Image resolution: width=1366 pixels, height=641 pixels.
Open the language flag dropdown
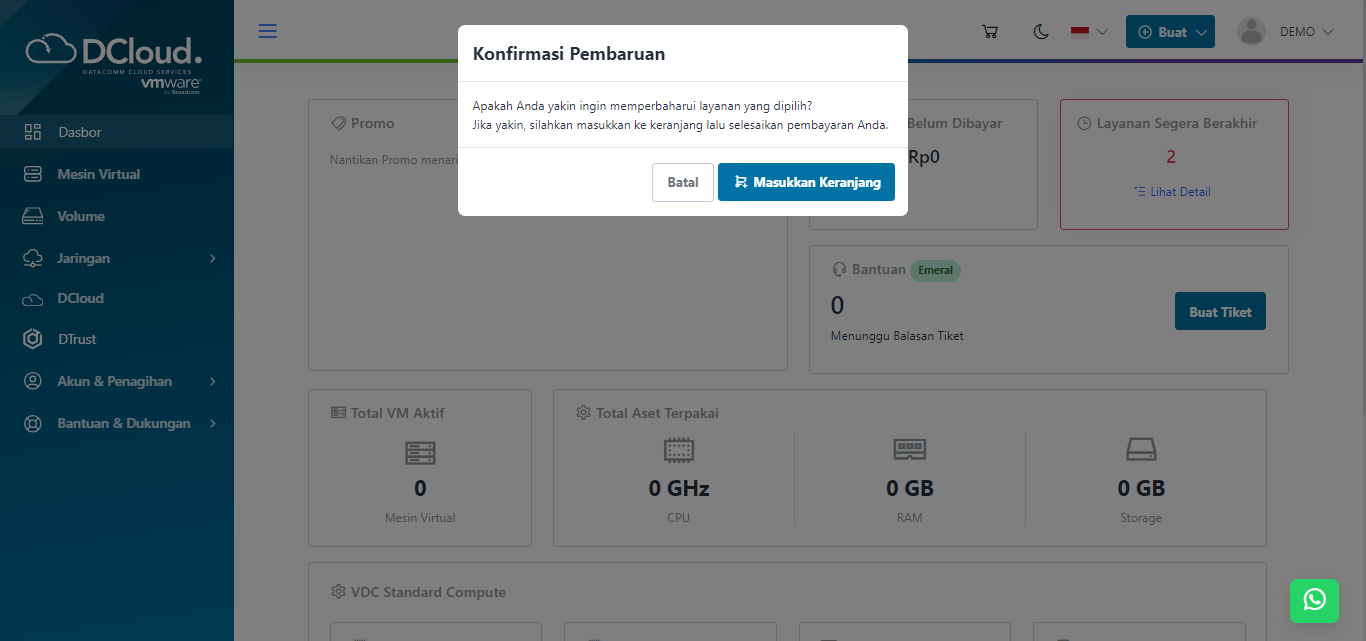pyautogui.click(x=1089, y=32)
